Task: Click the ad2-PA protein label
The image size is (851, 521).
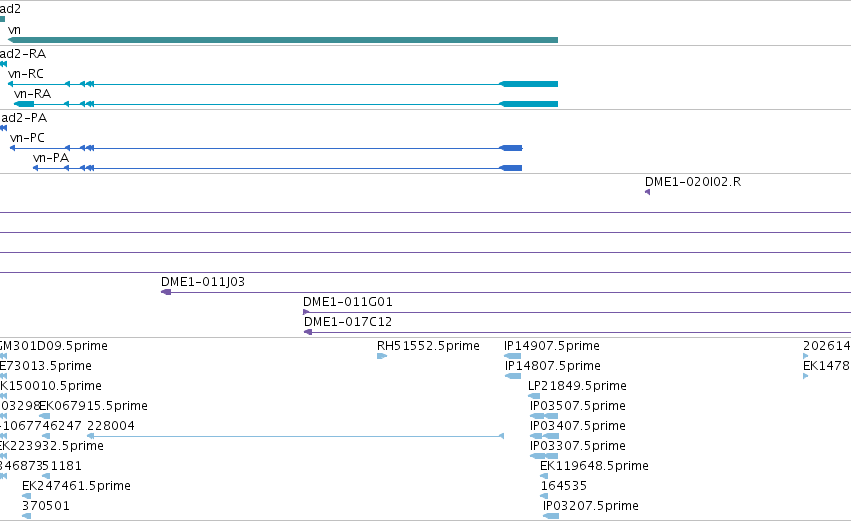Action: 23,118
